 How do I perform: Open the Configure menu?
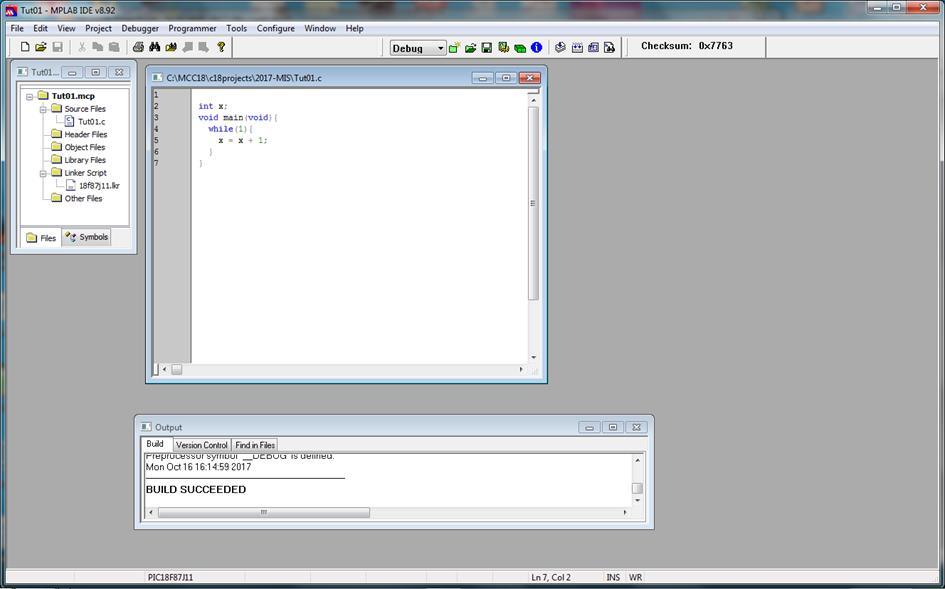(275, 28)
